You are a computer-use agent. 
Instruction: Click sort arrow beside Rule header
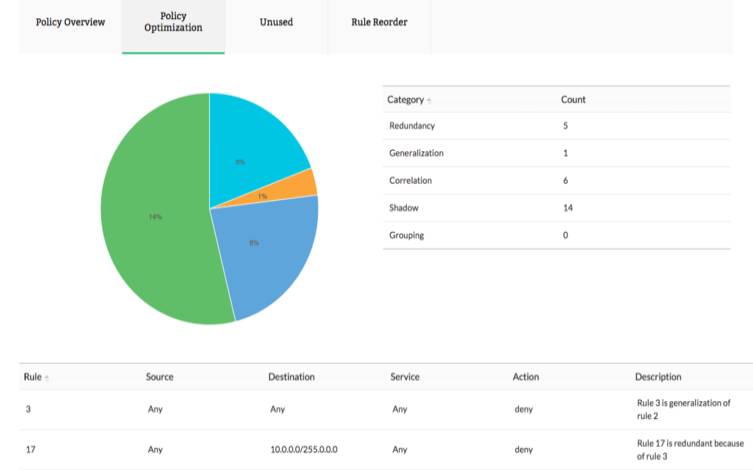[x=47, y=378]
